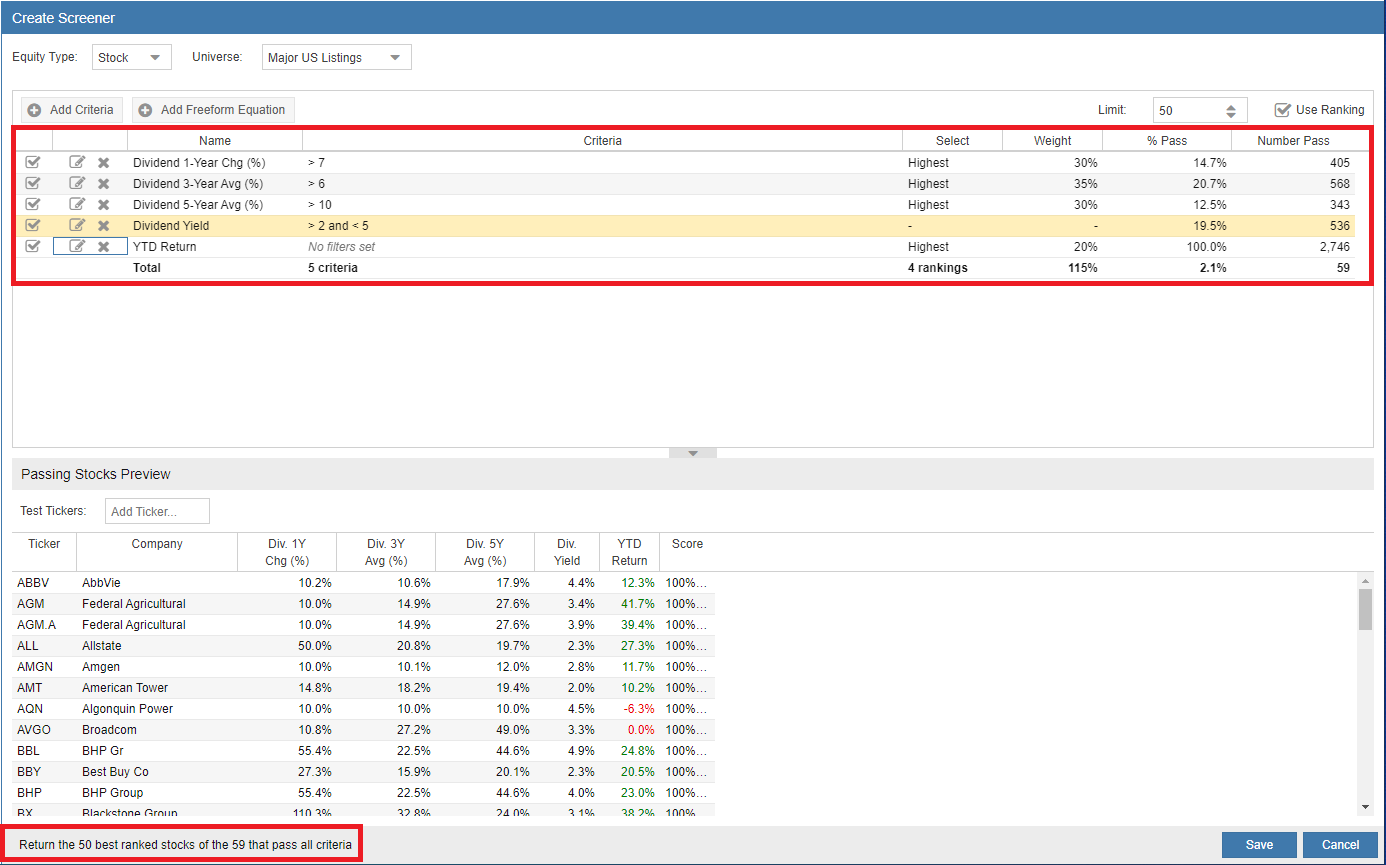
Task: Save the screener
Action: [1259, 845]
